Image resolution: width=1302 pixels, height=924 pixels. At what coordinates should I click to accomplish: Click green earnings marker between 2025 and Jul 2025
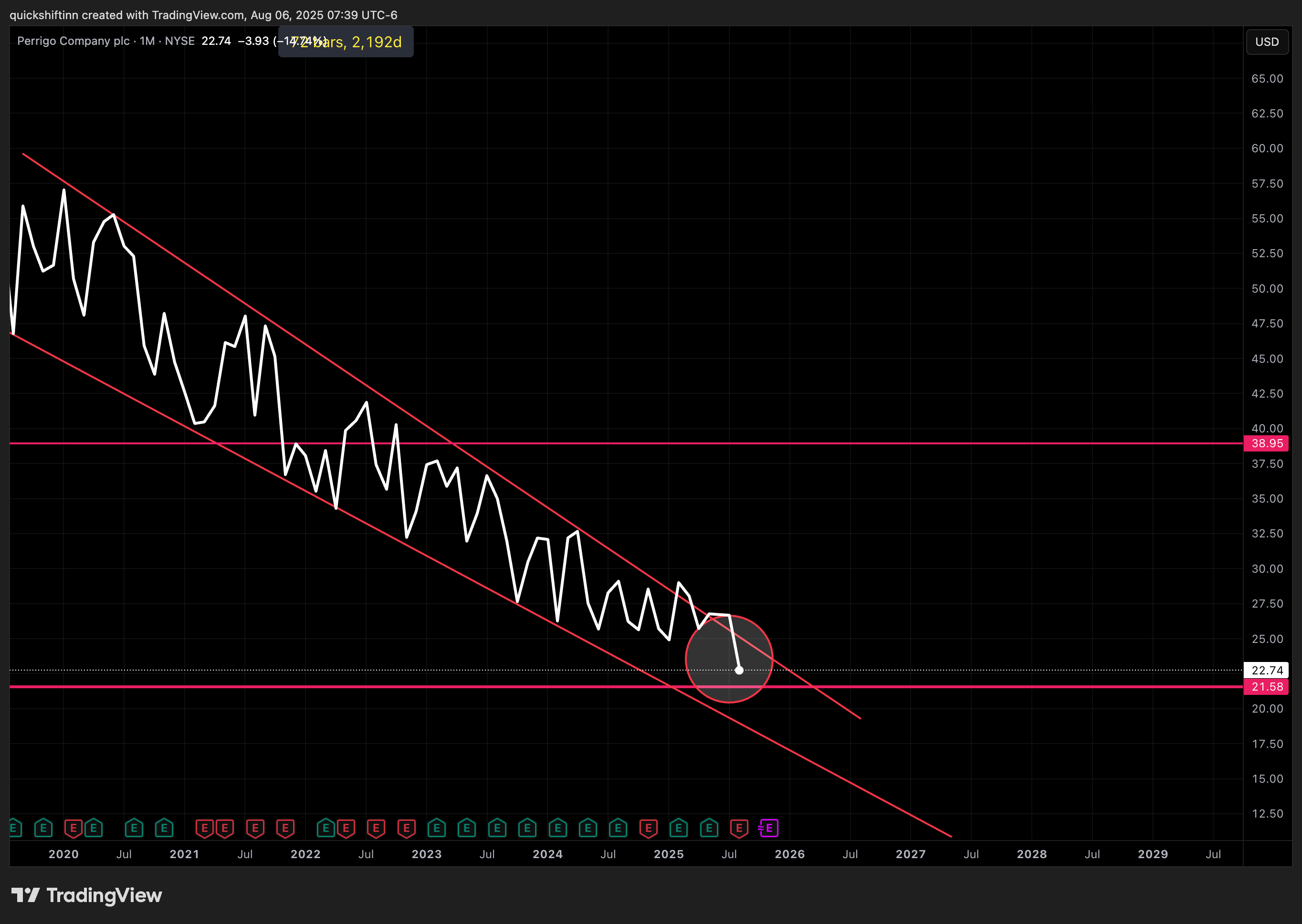(709, 828)
